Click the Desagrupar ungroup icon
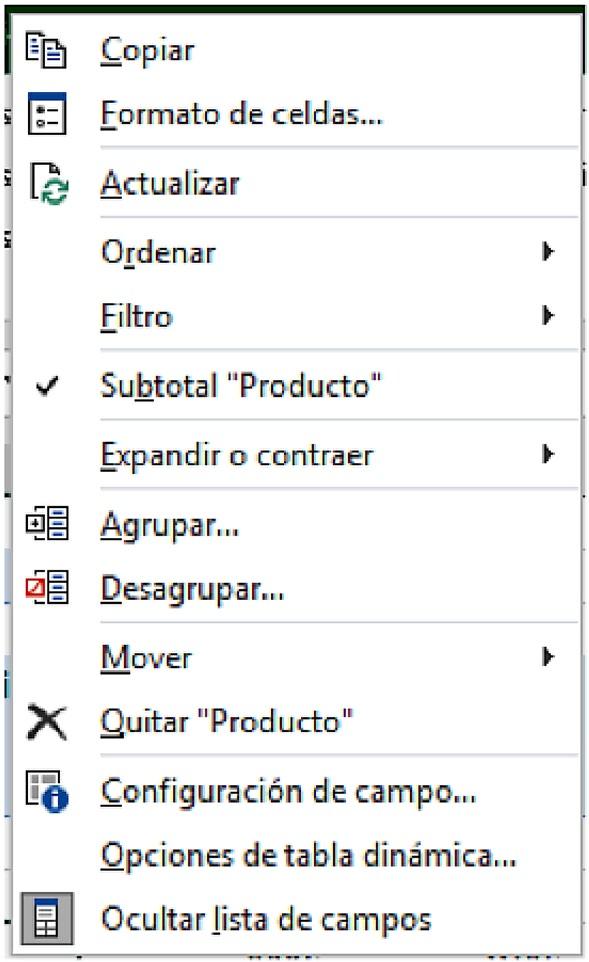 click(x=47, y=587)
